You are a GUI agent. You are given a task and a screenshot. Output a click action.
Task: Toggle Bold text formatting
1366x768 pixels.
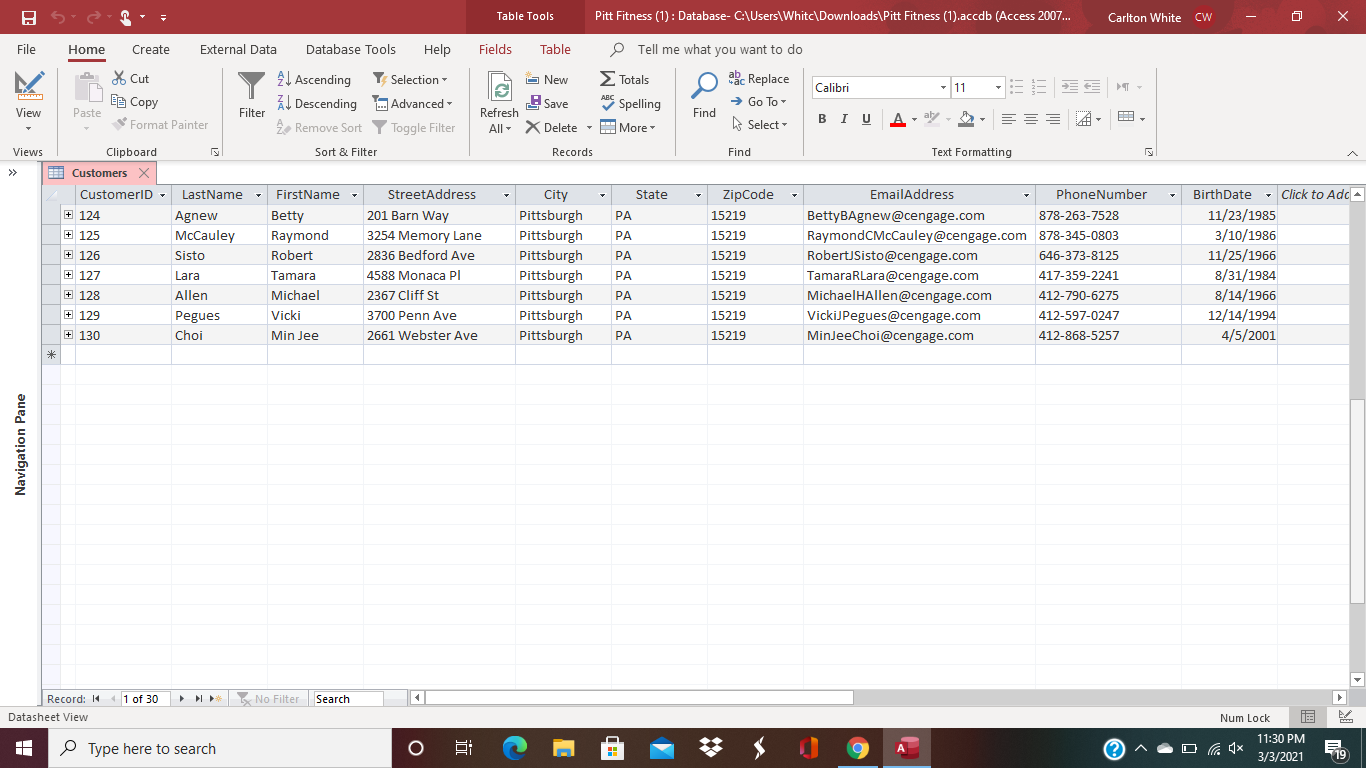822,119
